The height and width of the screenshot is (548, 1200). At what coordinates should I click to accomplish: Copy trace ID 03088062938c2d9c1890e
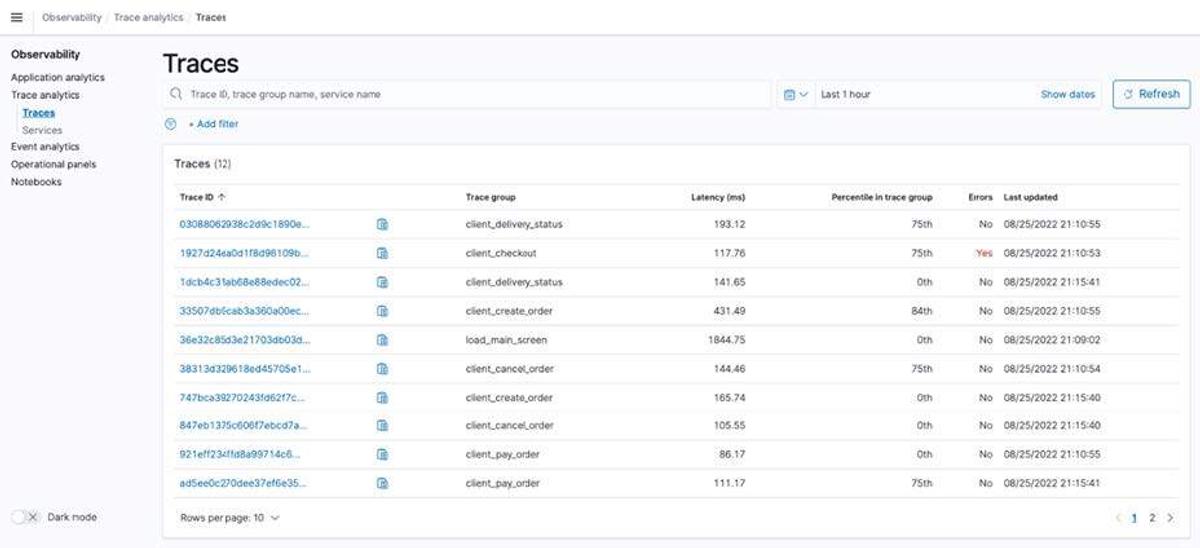382,225
